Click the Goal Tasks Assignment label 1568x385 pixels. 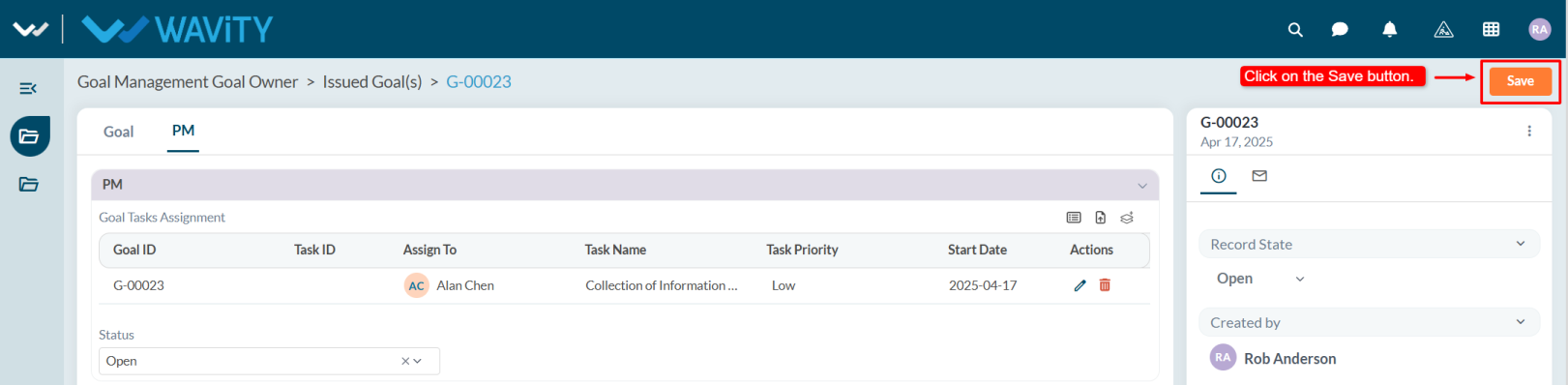tap(162, 218)
